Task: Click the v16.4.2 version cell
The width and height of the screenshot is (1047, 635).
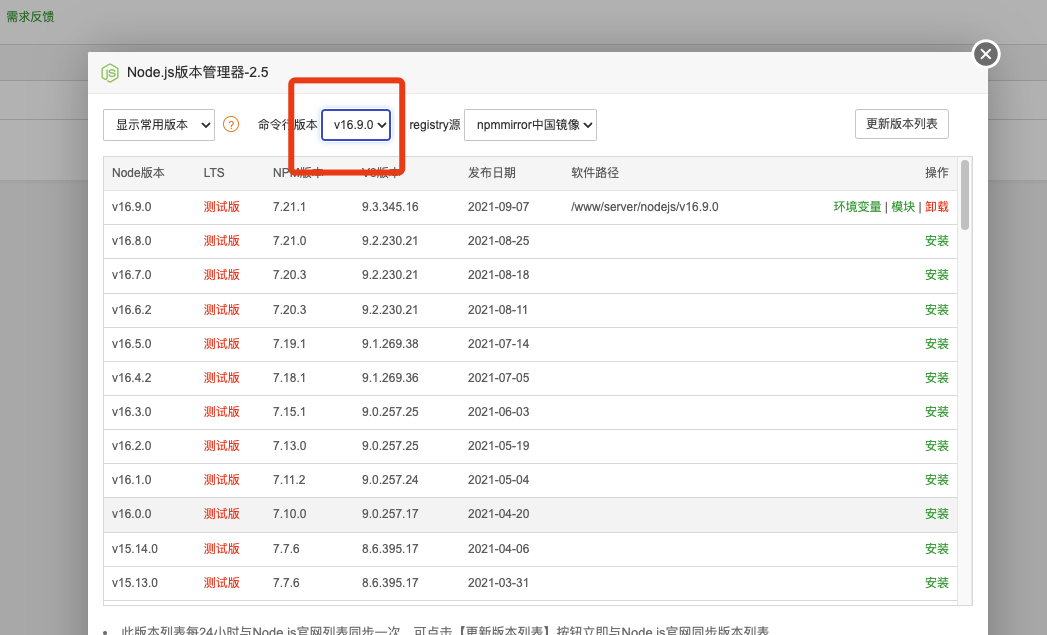Action: point(132,378)
